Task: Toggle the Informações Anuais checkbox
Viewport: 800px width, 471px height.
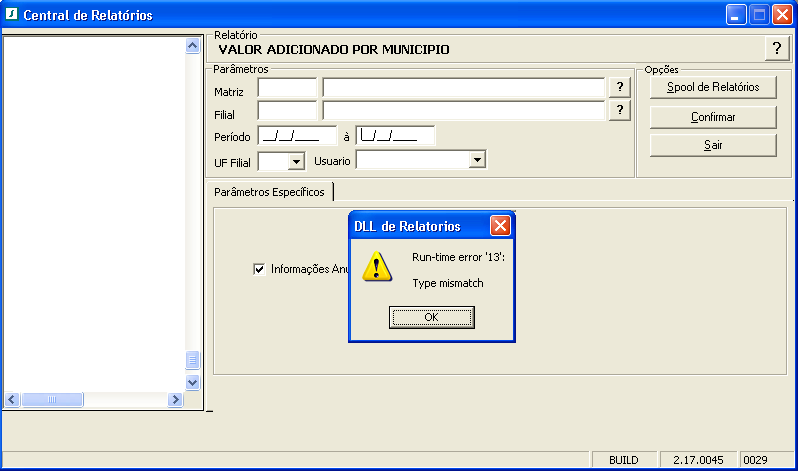Action: pos(259,269)
